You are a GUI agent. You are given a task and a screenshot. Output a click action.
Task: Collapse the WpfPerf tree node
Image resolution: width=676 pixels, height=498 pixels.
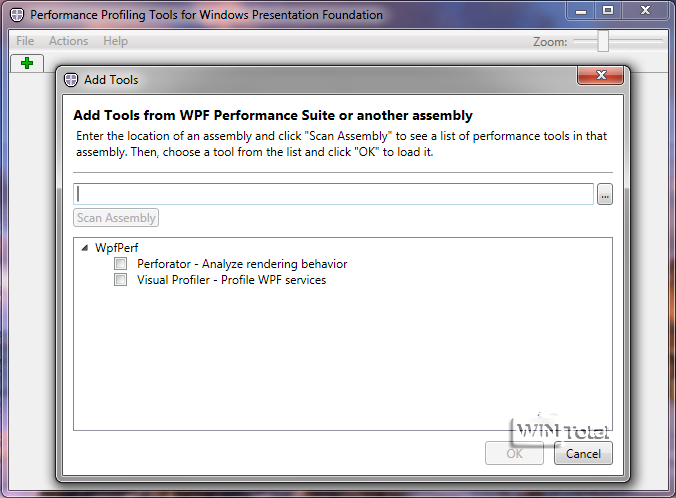[85, 247]
